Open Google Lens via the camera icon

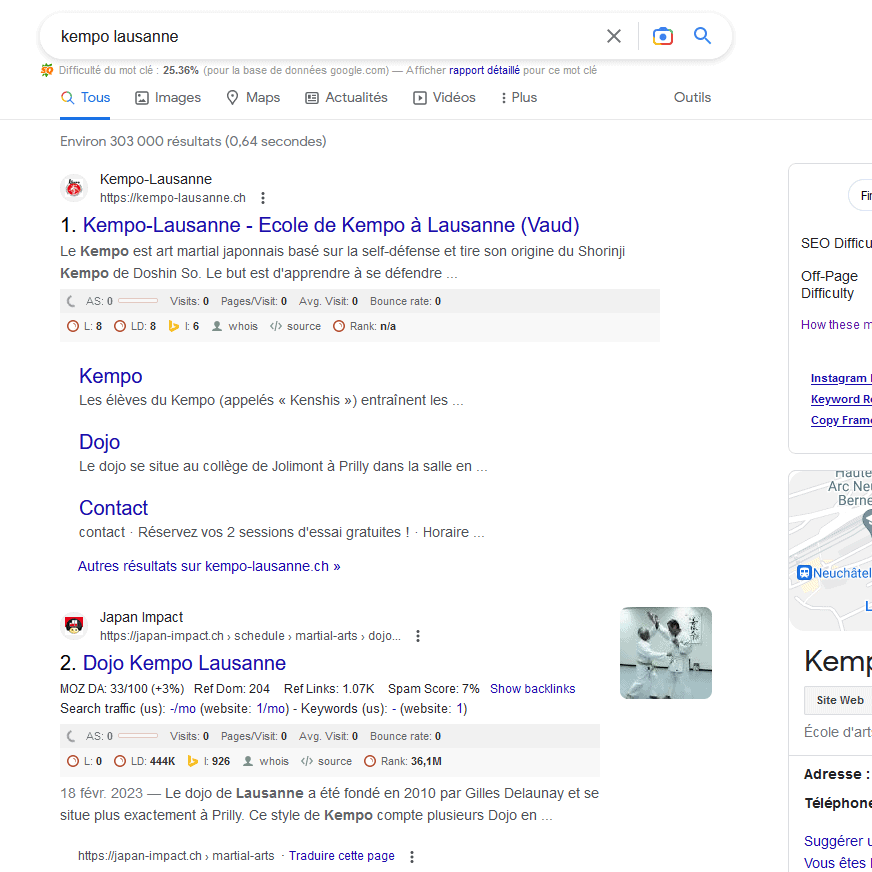[x=662, y=35]
